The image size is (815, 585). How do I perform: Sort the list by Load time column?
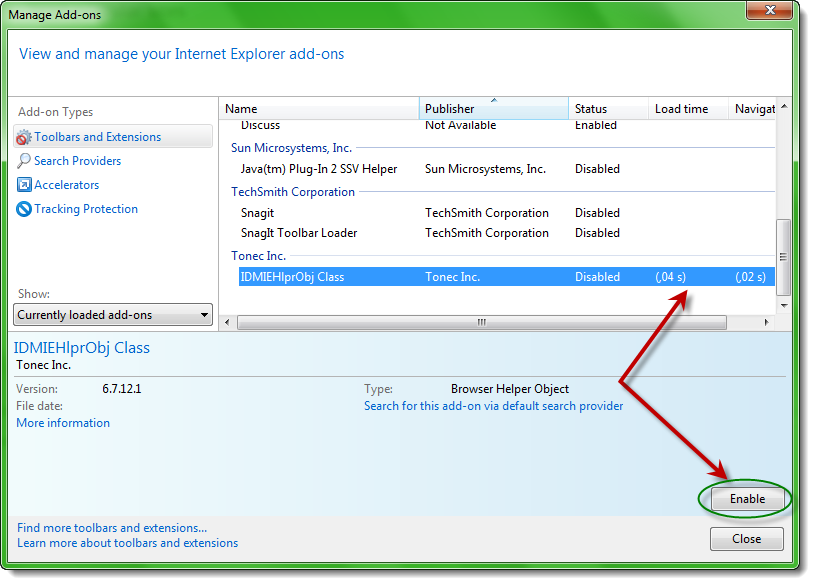point(688,109)
